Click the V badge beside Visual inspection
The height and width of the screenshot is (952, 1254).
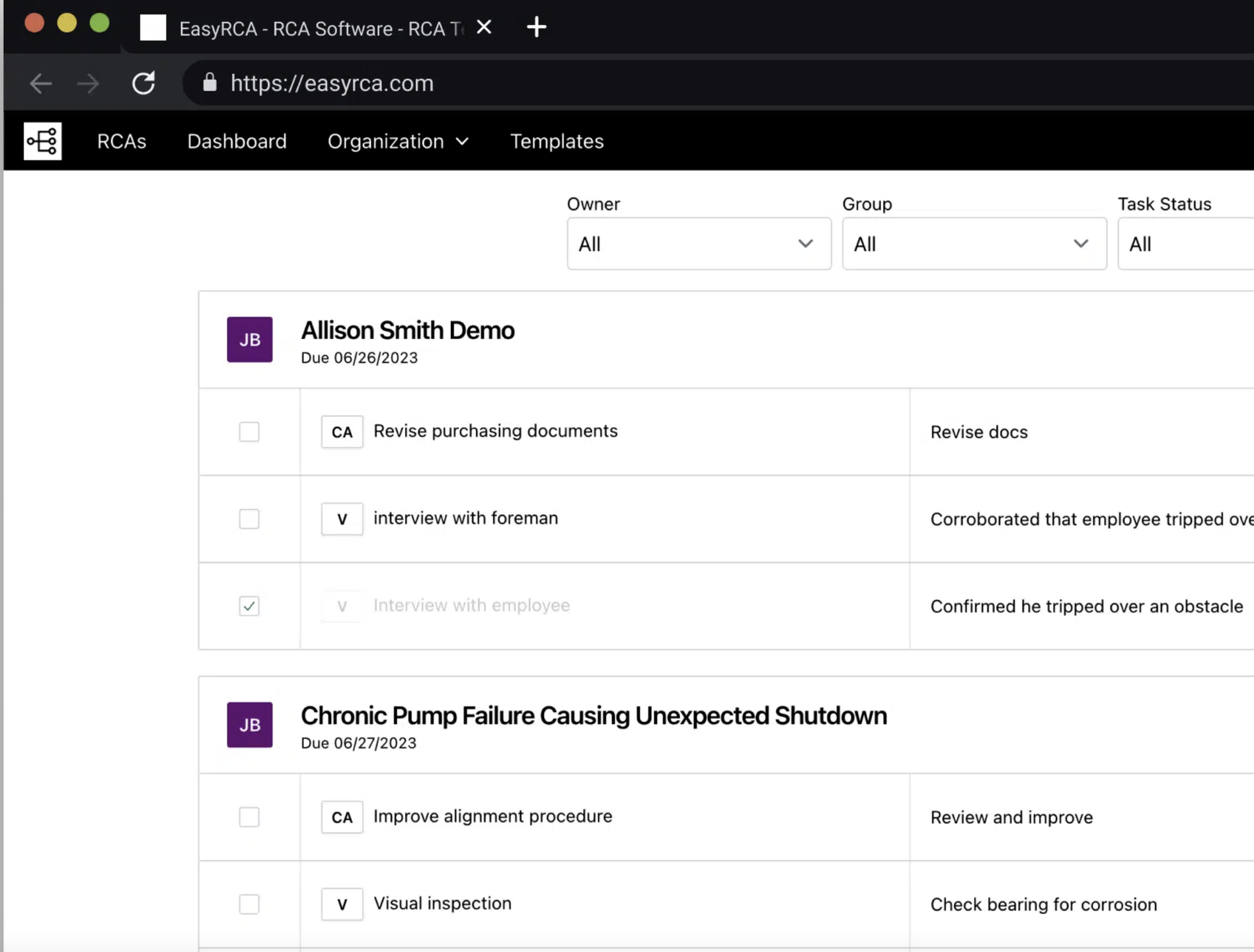[x=342, y=904]
